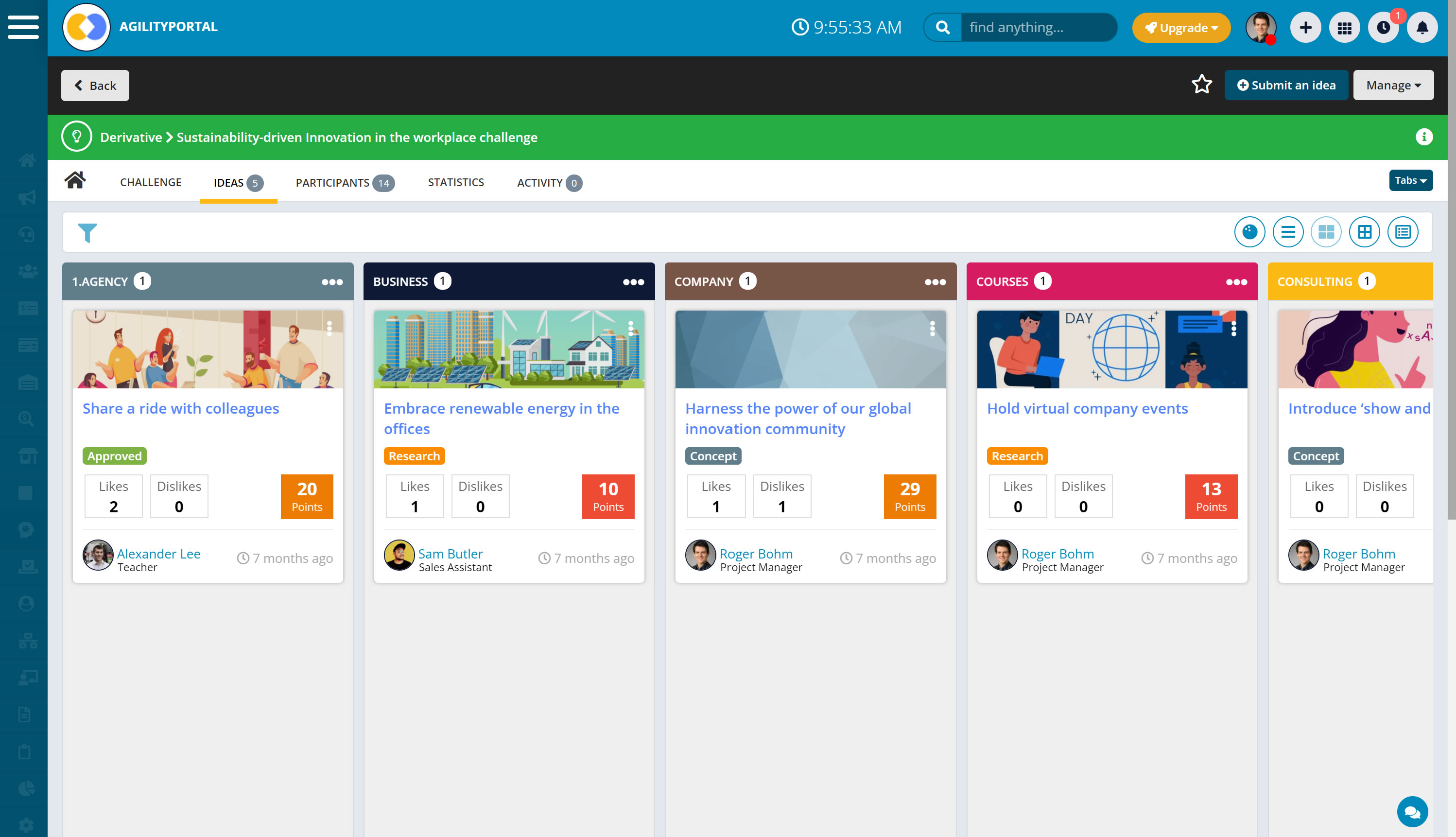Open the STATISTICS tab
1456x837 pixels.
(x=456, y=182)
